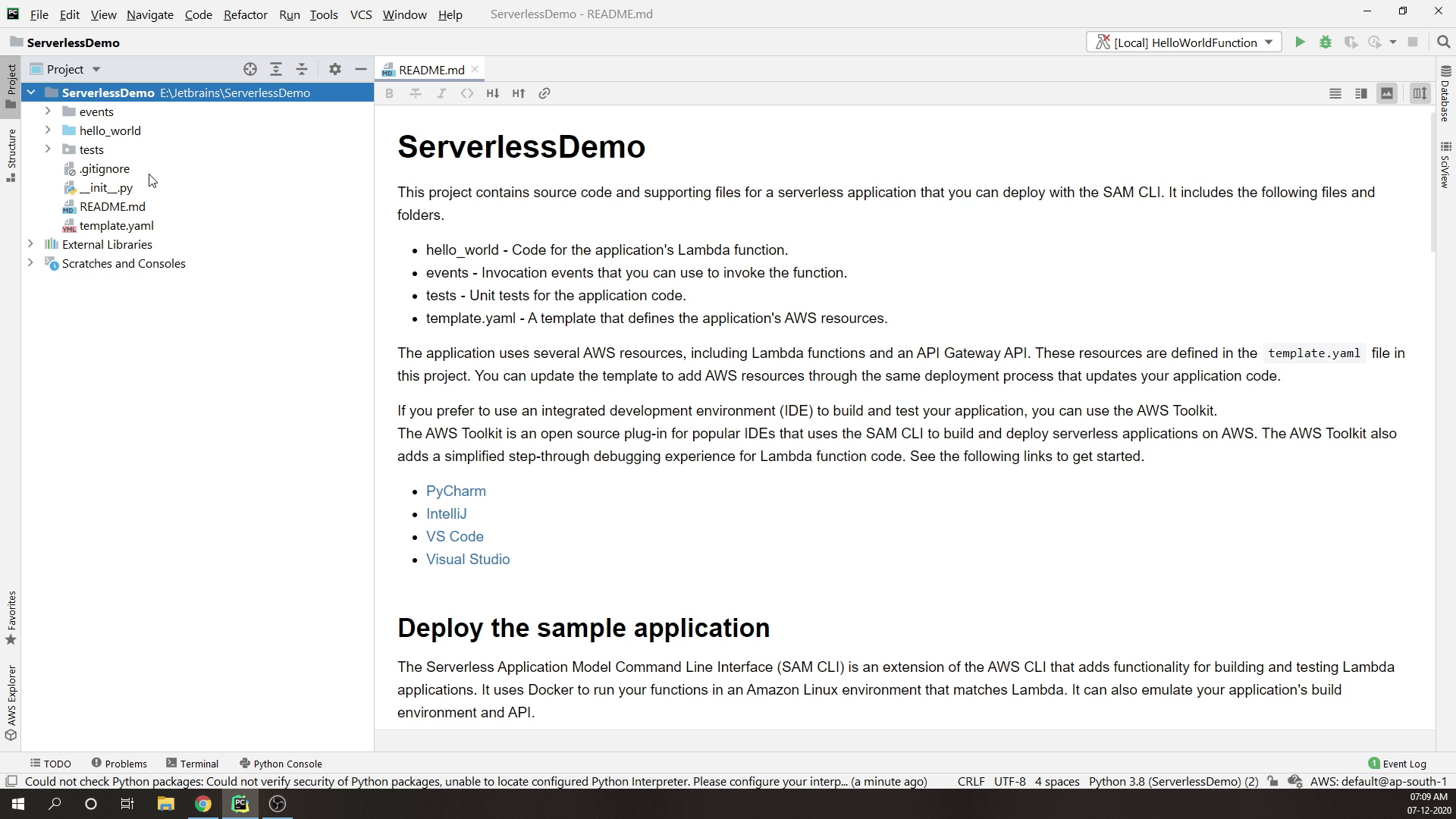Open Chrome from the taskbar
Viewport: 1456px width, 819px height.
[202, 804]
